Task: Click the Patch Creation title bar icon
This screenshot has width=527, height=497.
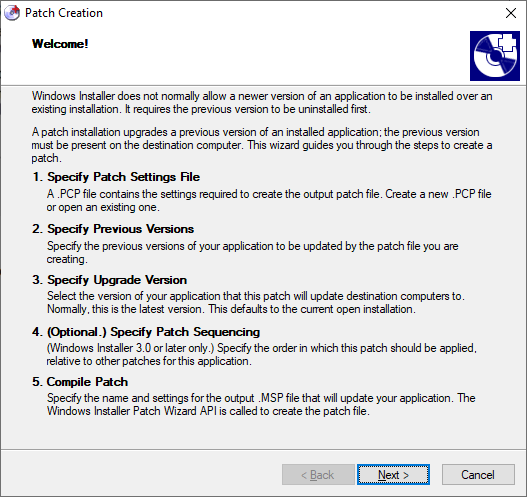Action: pos(12,13)
